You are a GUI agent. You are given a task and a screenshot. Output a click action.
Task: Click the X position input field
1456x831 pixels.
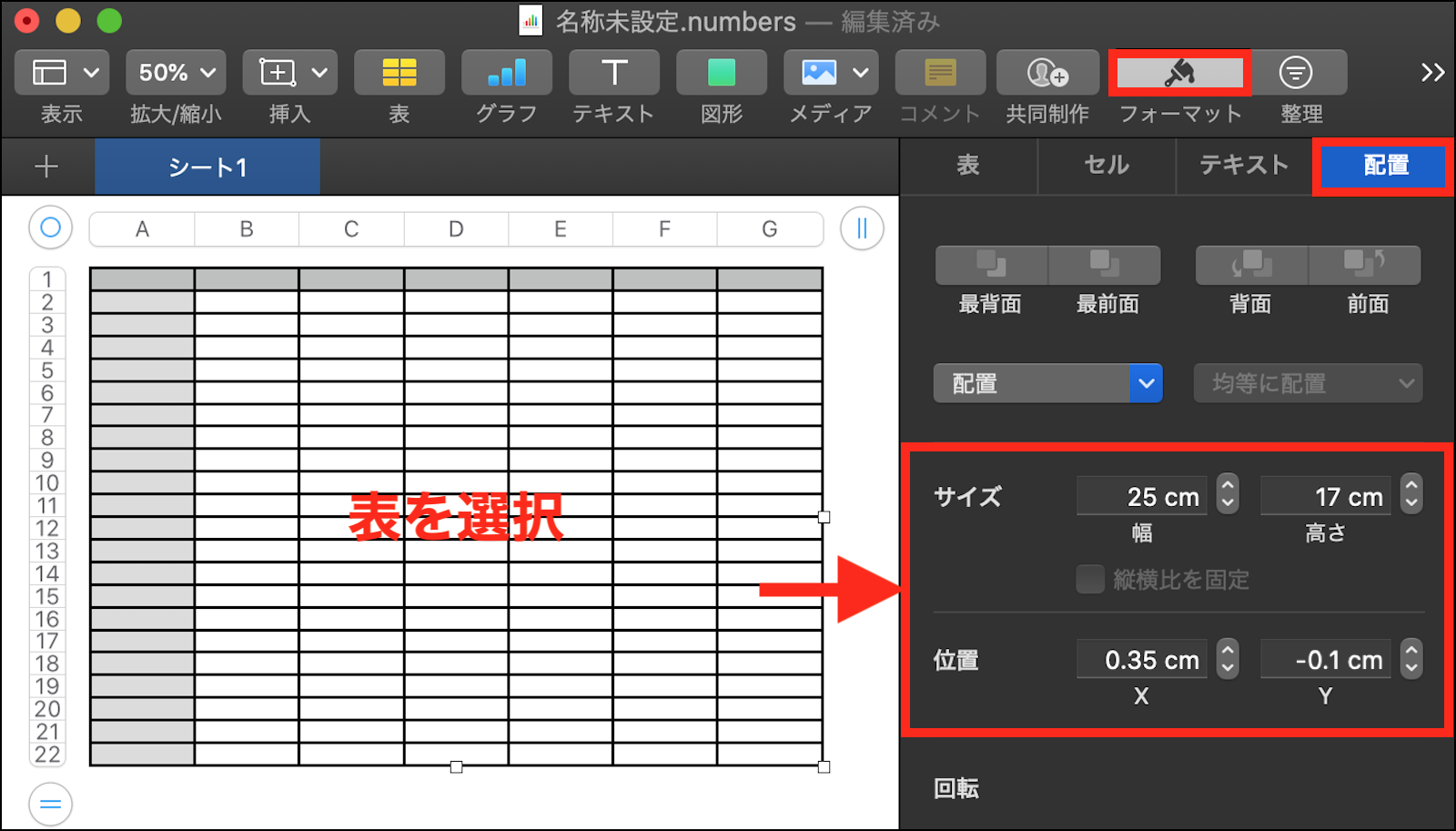1142,660
